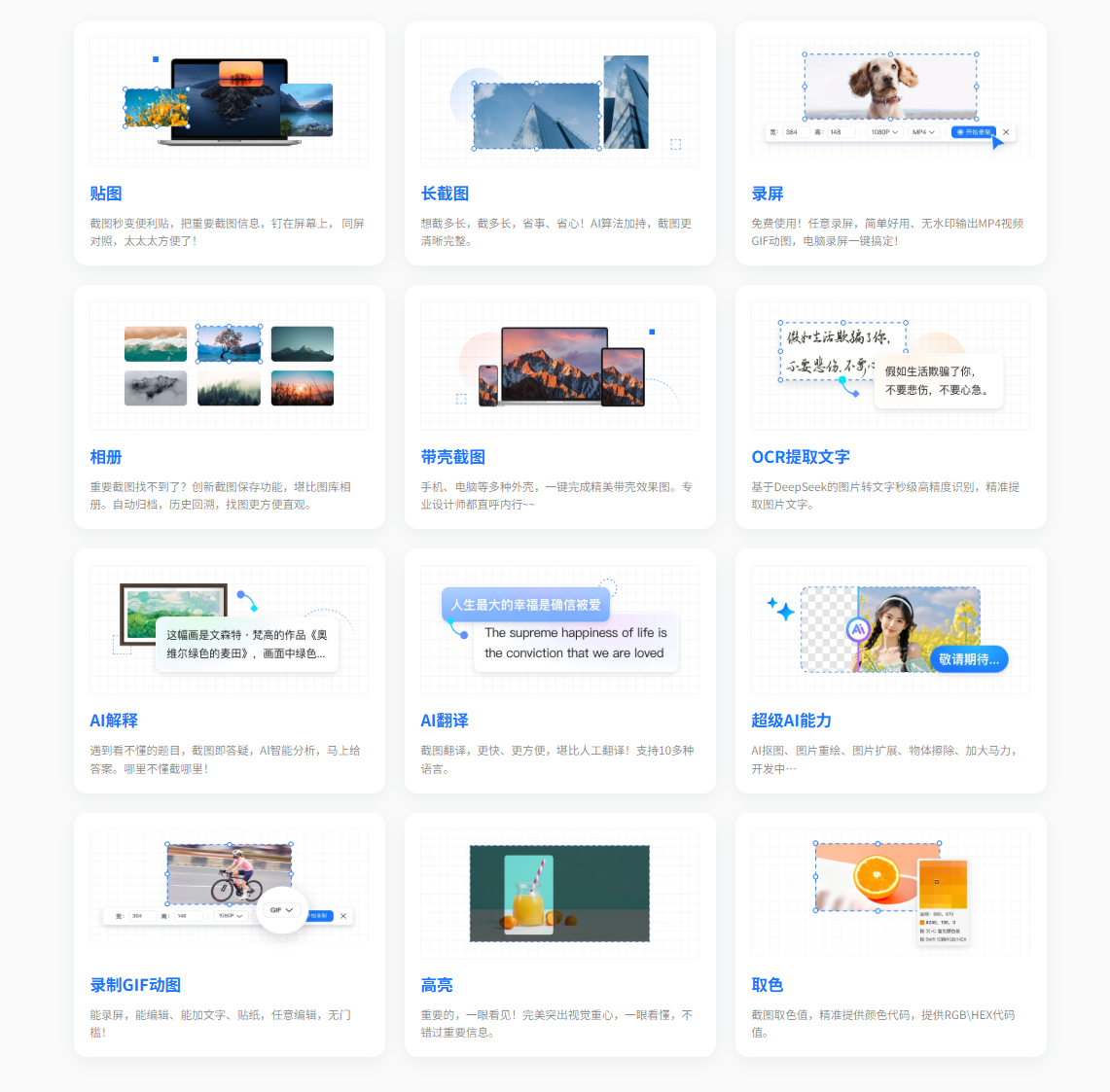Close the screen recording toolbar with X

point(1006,132)
